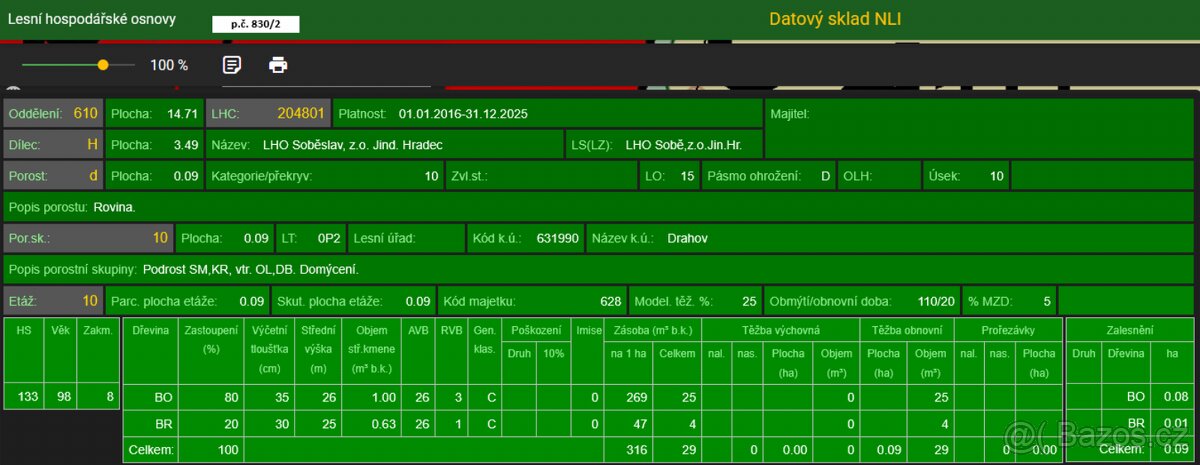Select the Dílec value H
This screenshot has width=1200, height=465.
(93, 144)
